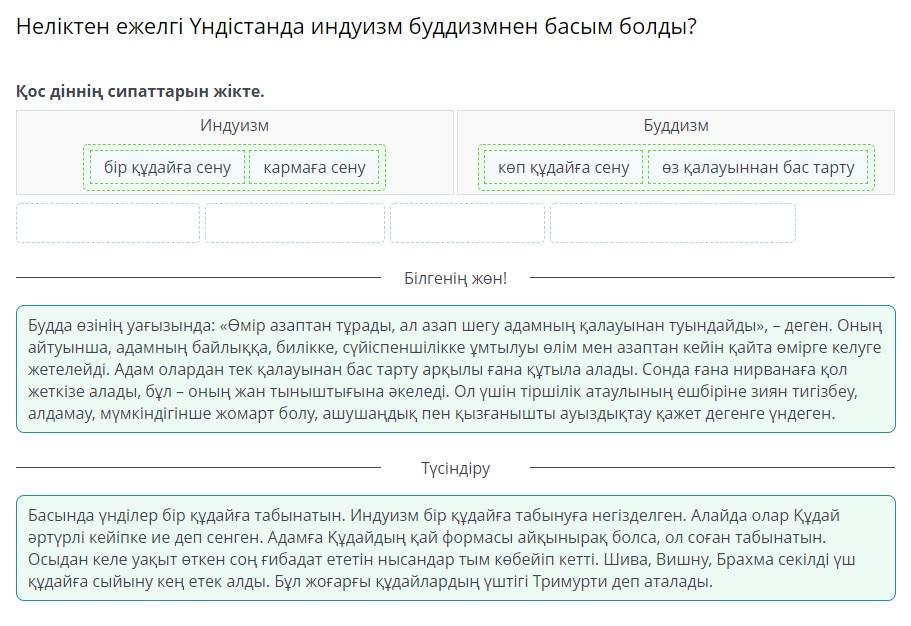
Task: Click the 'Индуизм' column heading
Action: click(234, 126)
